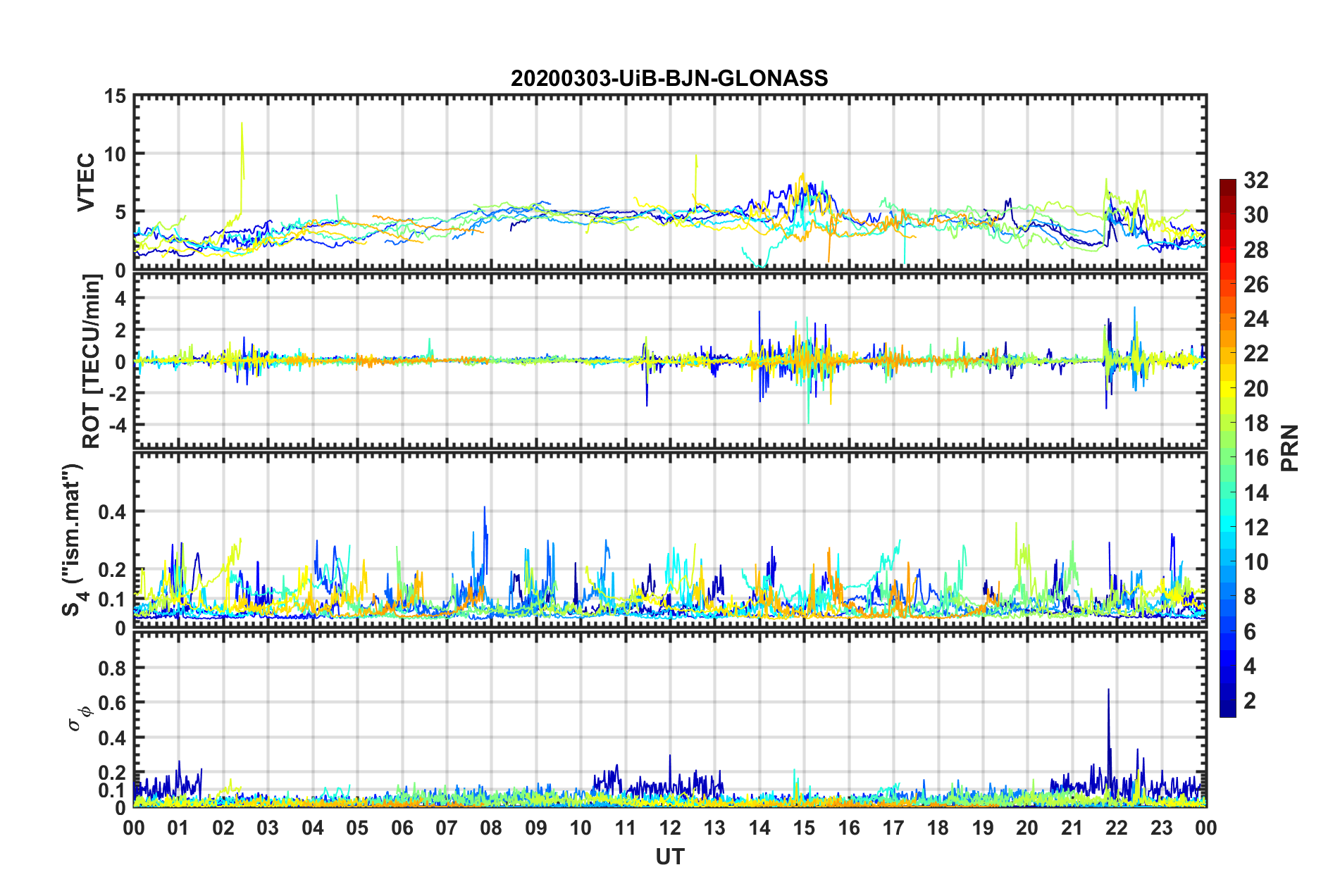Click hour tick 15 on UT axis
The width and height of the screenshot is (1340, 896).
click(804, 828)
